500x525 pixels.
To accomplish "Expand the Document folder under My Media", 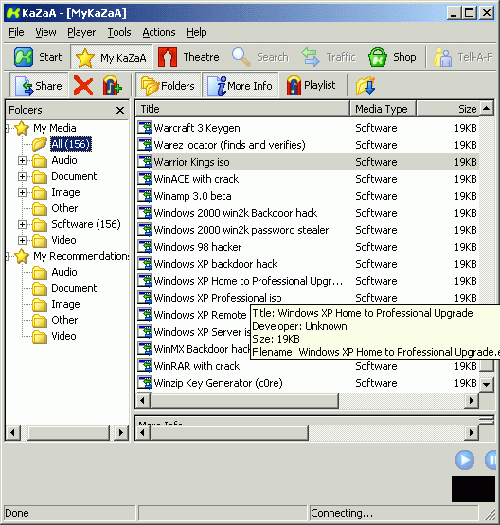I will [22, 176].
